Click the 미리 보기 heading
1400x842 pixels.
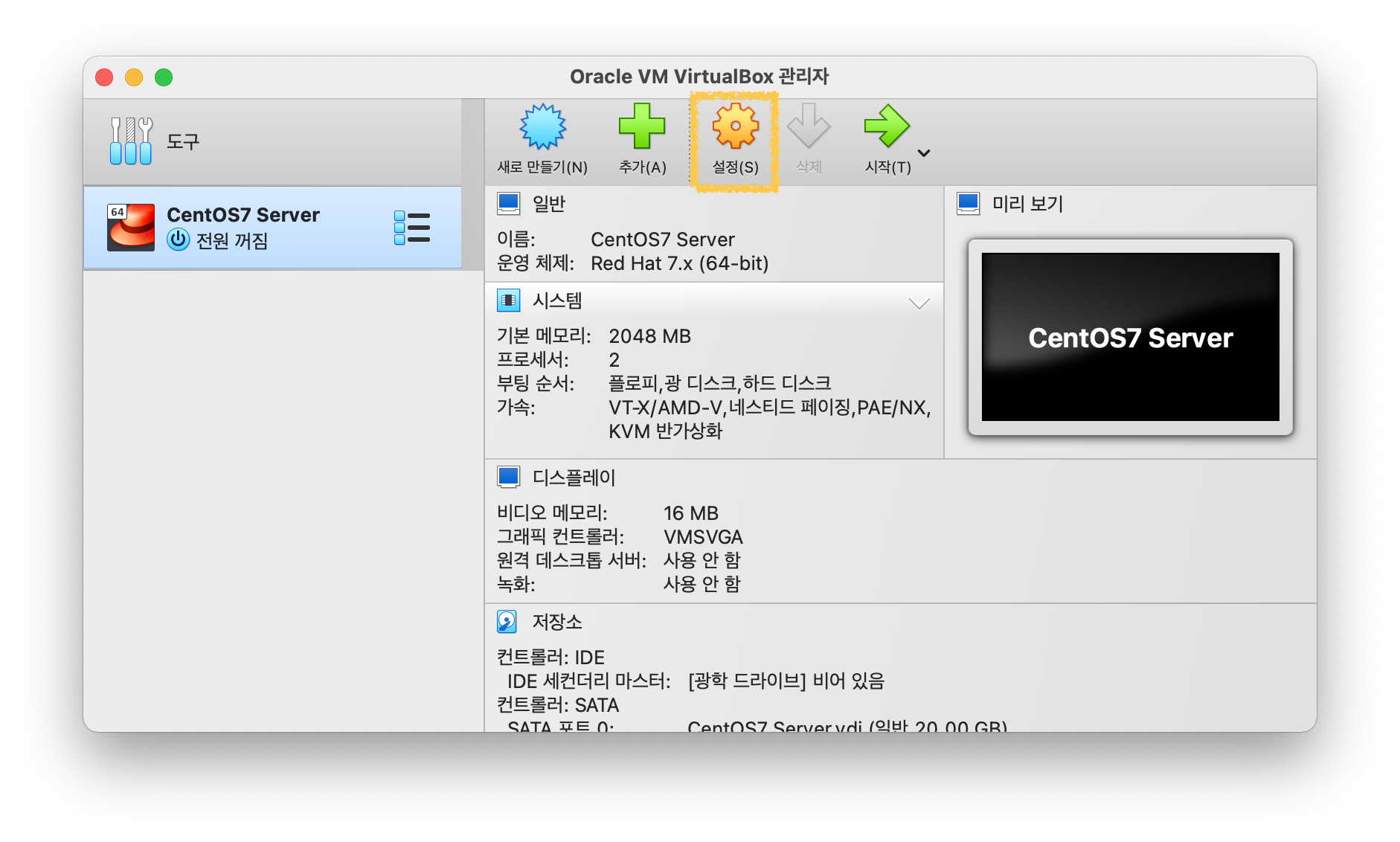[1027, 204]
